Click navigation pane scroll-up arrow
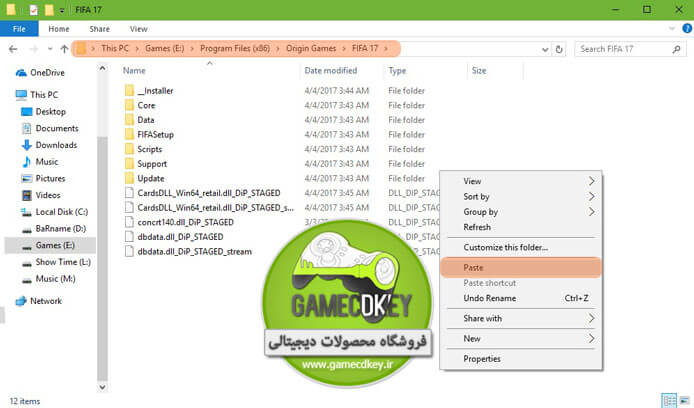 [102, 68]
